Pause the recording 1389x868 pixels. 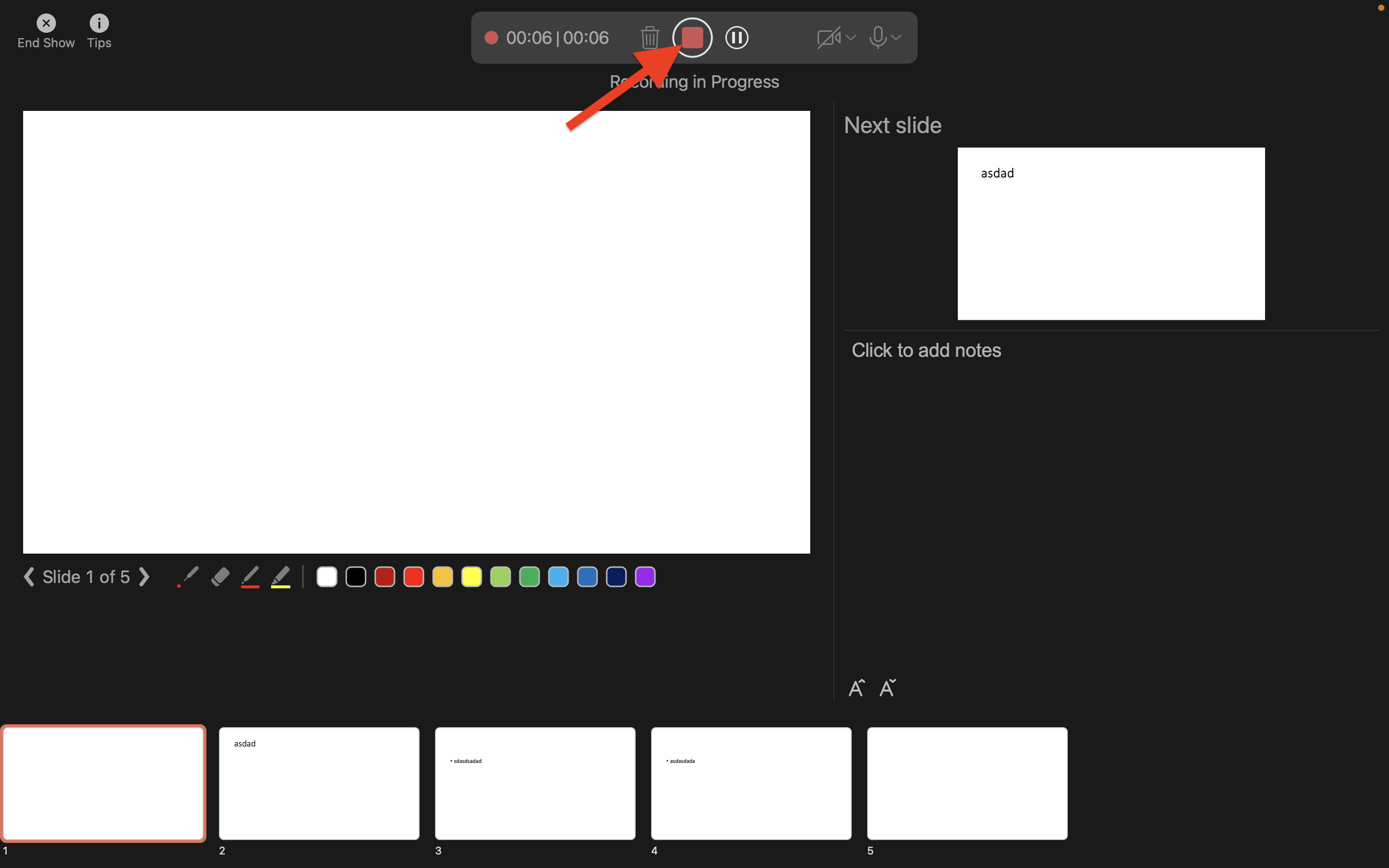click(x=736, y=38)
